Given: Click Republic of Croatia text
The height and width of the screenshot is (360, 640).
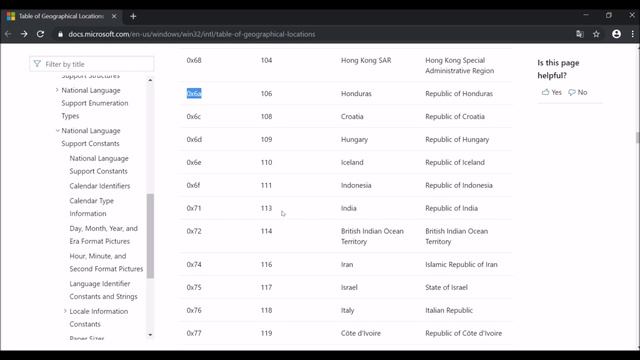Looking at the screenshot, I should pyautogui.click(x=455, y=116).
